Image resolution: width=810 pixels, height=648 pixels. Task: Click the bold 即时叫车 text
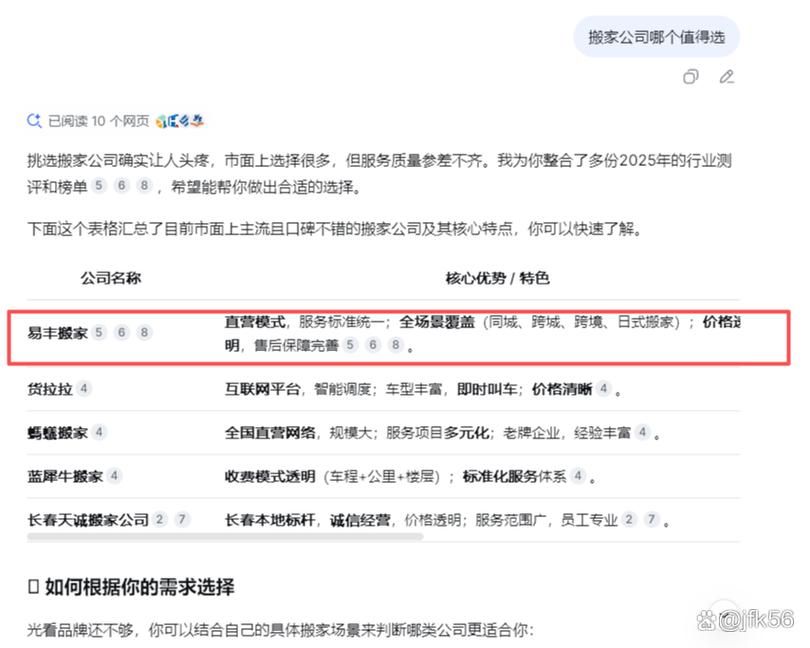(487, 389)
